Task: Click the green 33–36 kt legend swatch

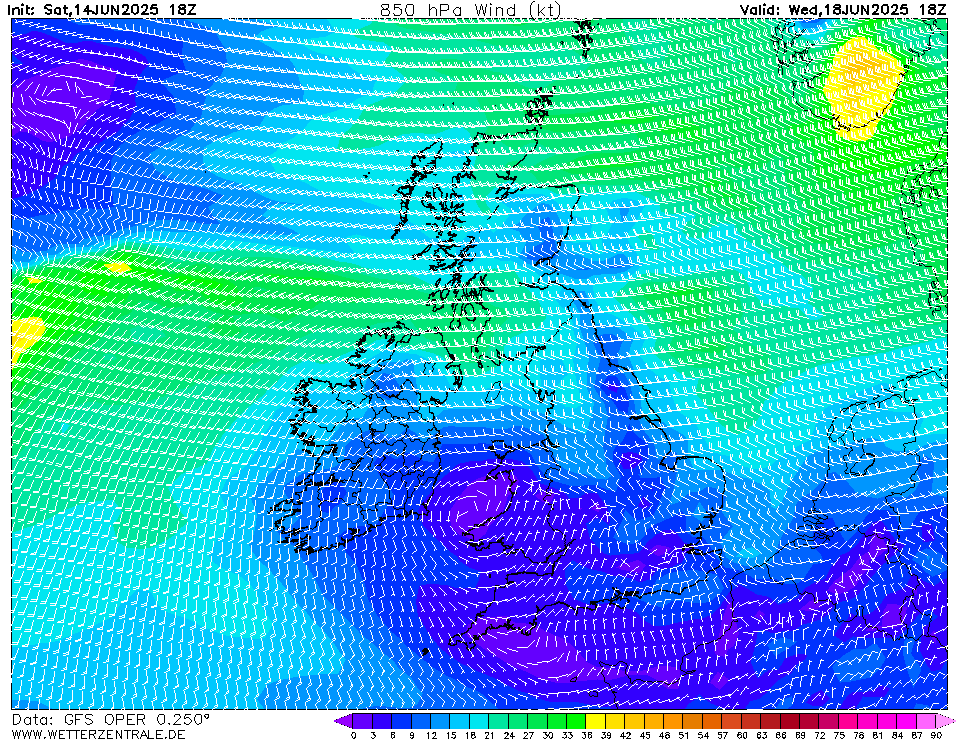Action: [576, 721]
